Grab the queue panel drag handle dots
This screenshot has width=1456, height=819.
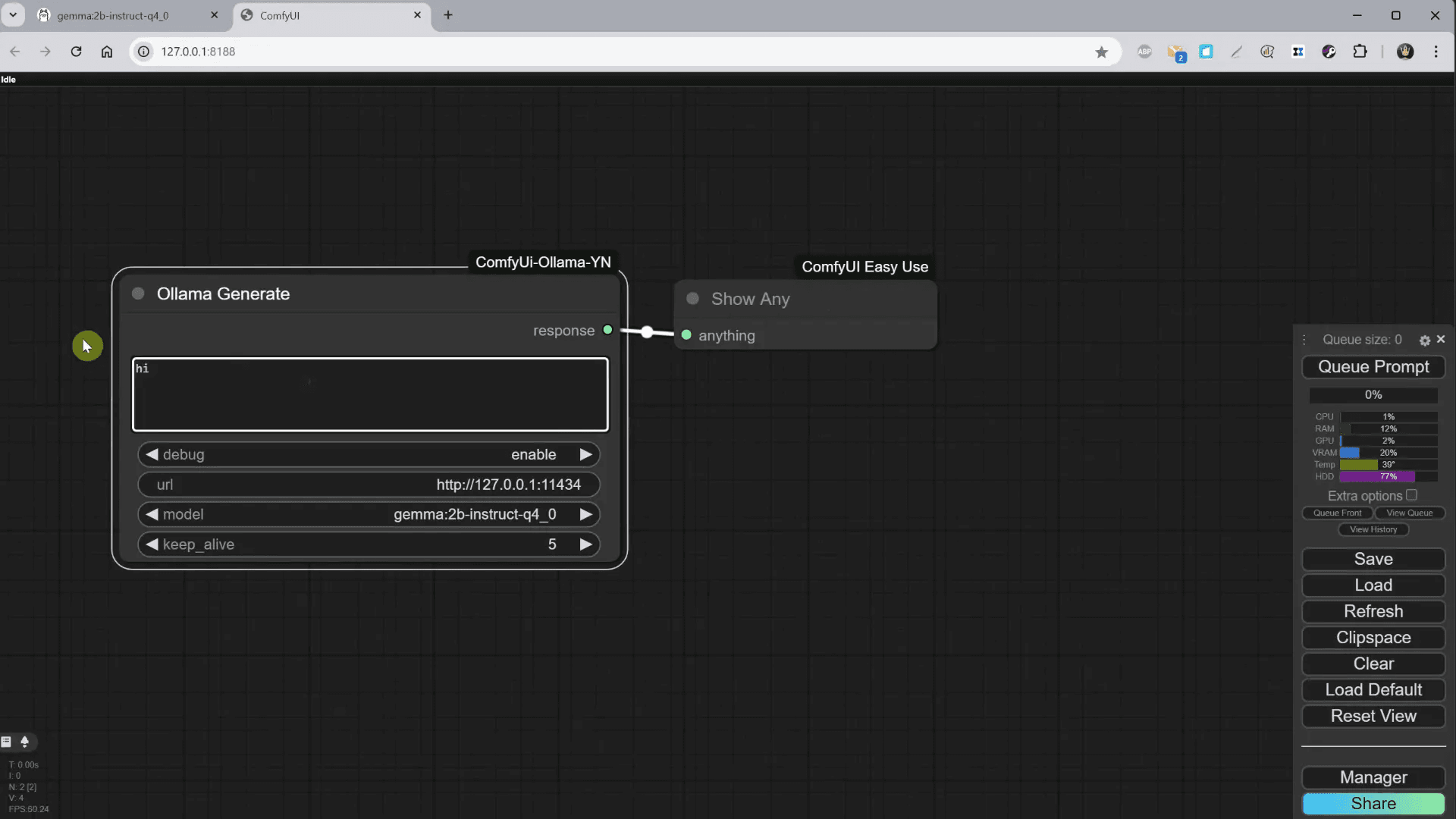pyautogui.click(x=1304, y=340)
